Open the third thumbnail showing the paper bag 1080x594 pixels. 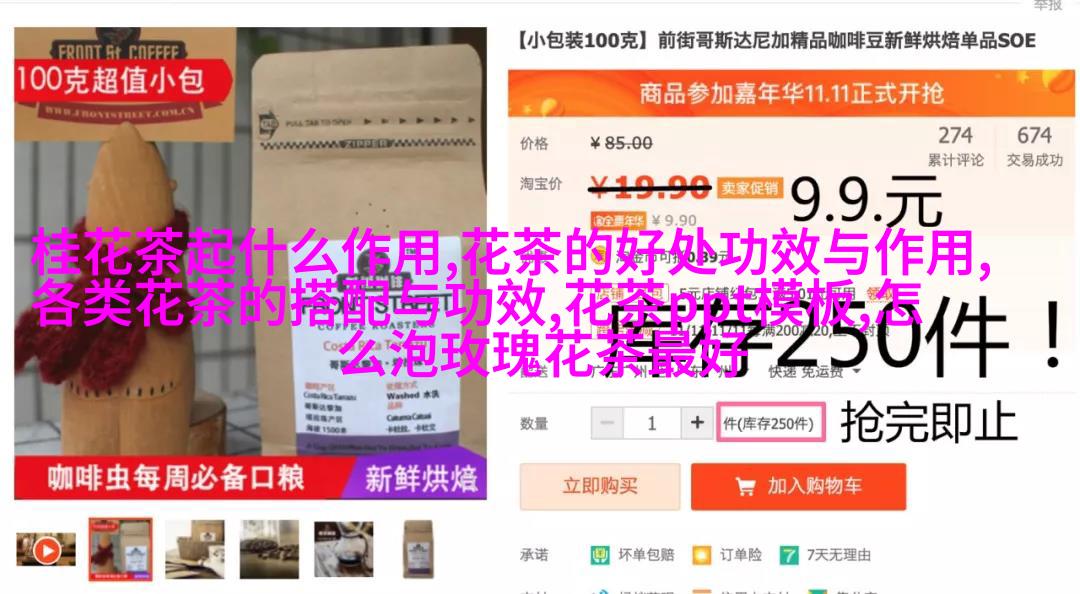point(195,549)
